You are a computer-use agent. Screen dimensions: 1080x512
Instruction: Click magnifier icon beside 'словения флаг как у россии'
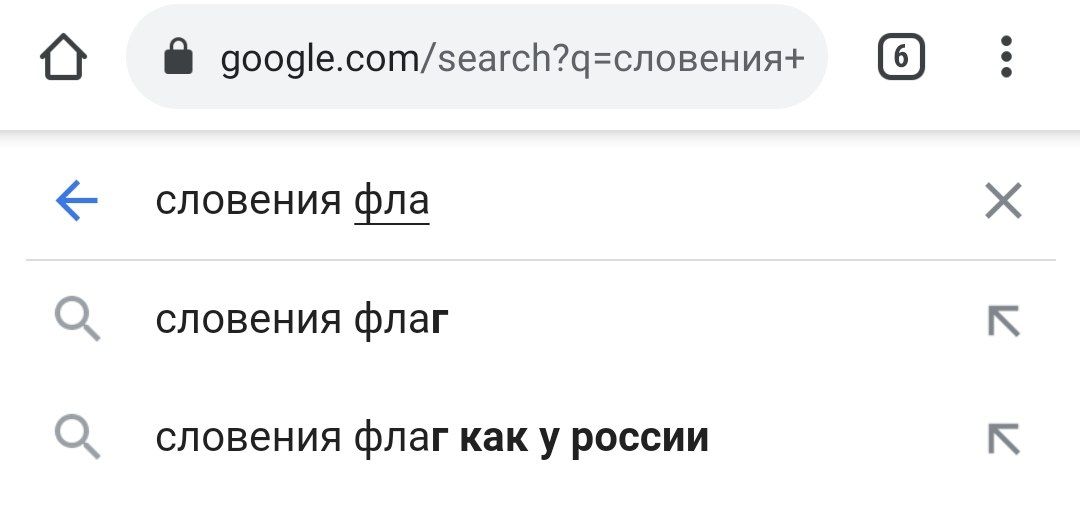tap(77, 439)
